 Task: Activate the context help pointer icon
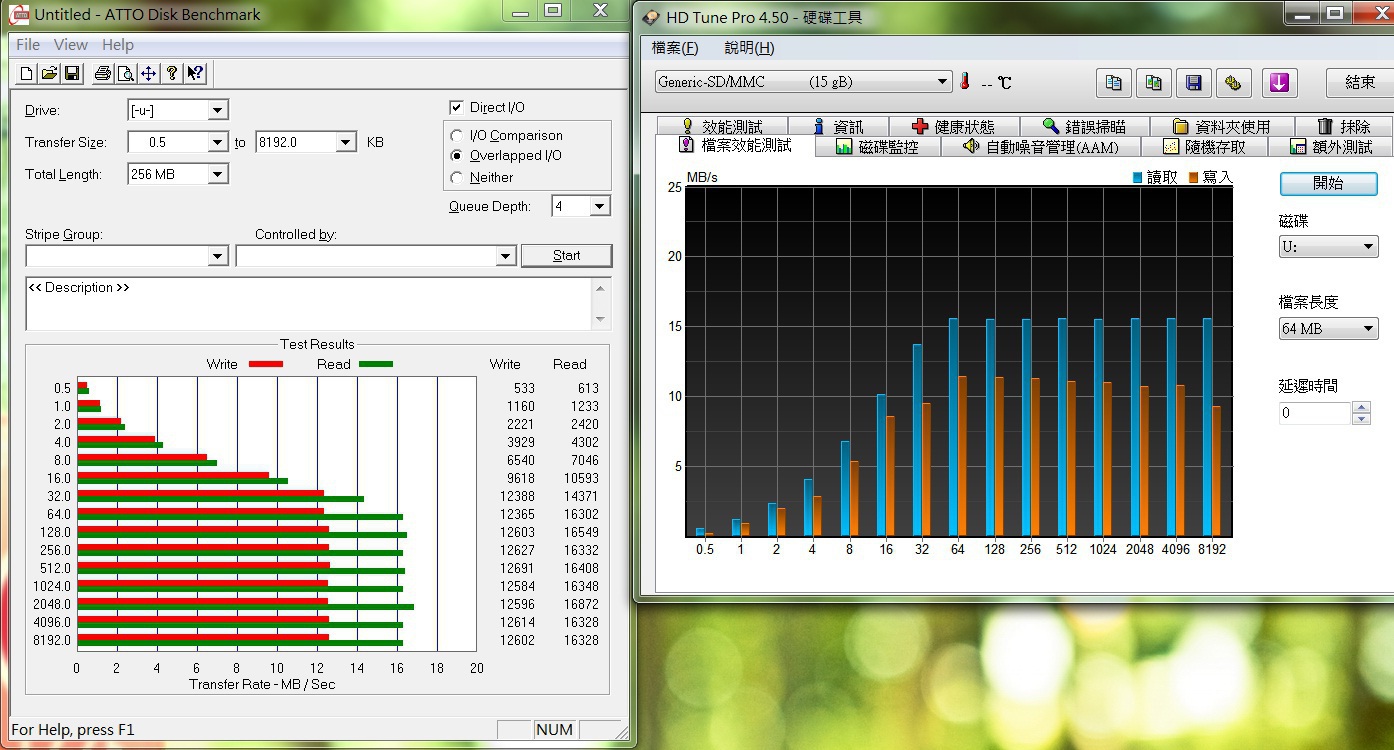pos(195,73)
